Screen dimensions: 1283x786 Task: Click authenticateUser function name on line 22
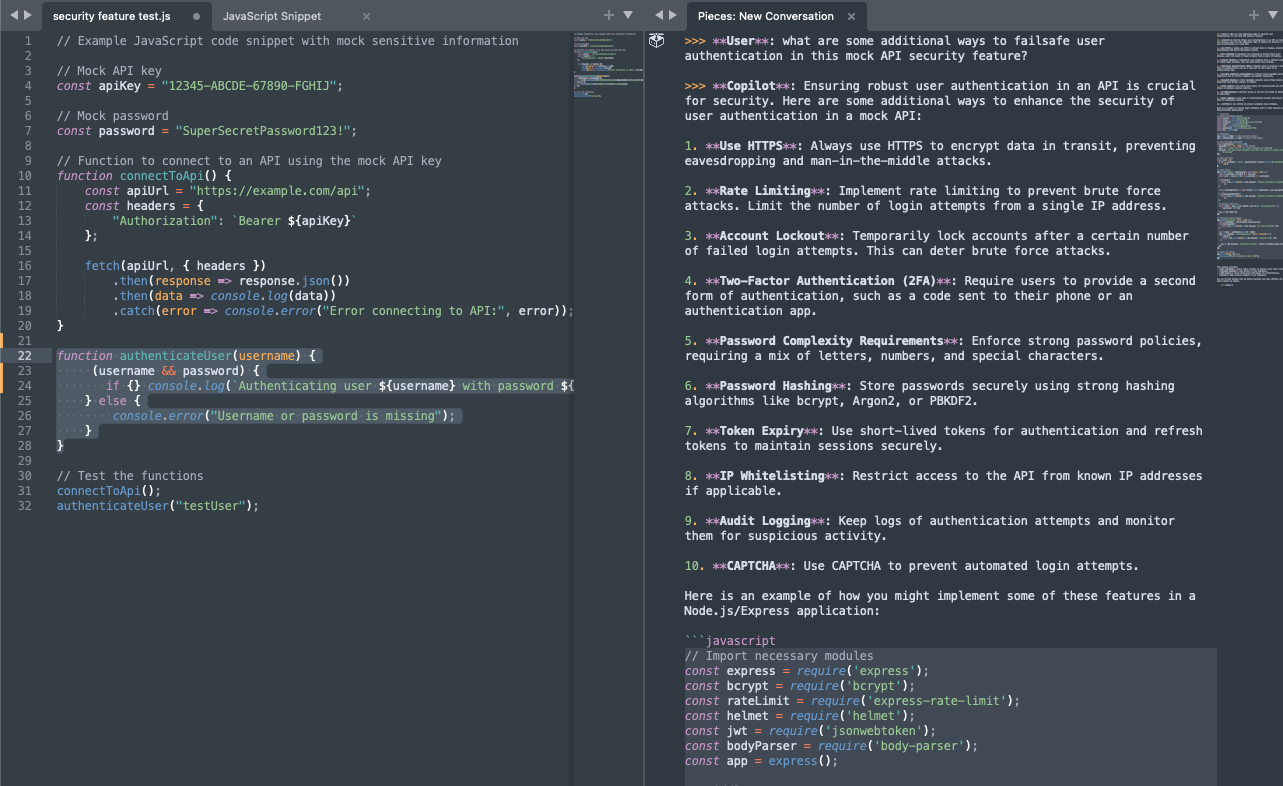tap(175, 356)
